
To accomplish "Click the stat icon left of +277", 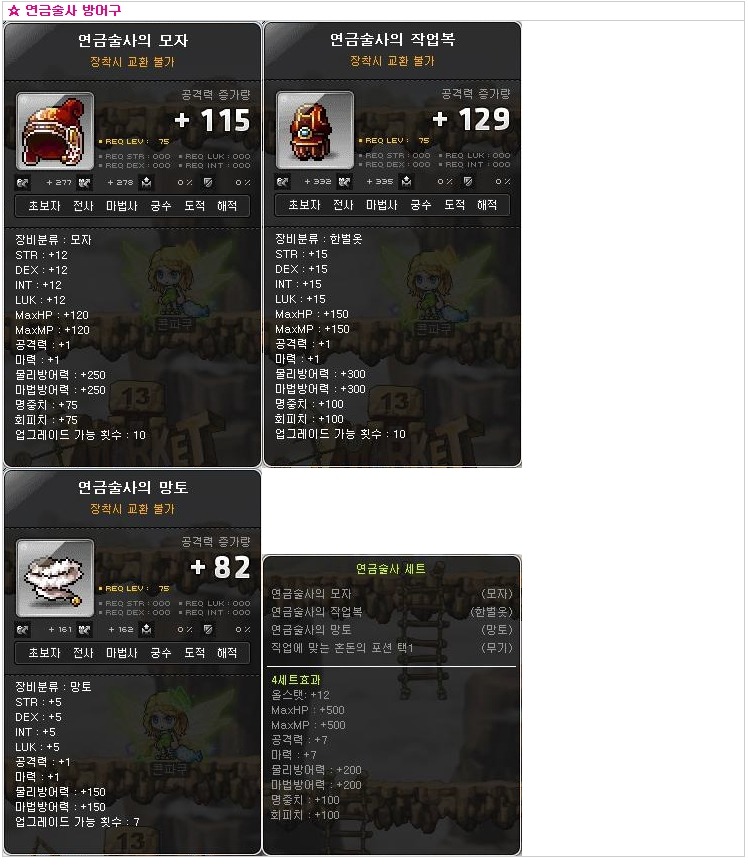I will [x=23, y=182].
